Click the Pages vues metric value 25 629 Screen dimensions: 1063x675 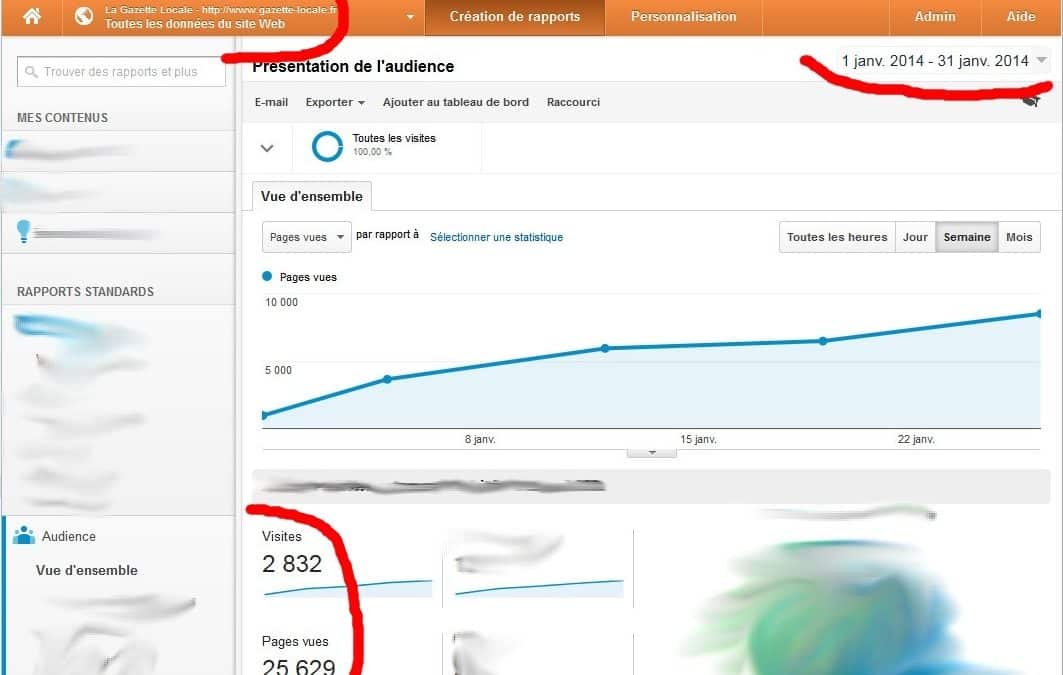pyautogui.click(x=298, y=666)
